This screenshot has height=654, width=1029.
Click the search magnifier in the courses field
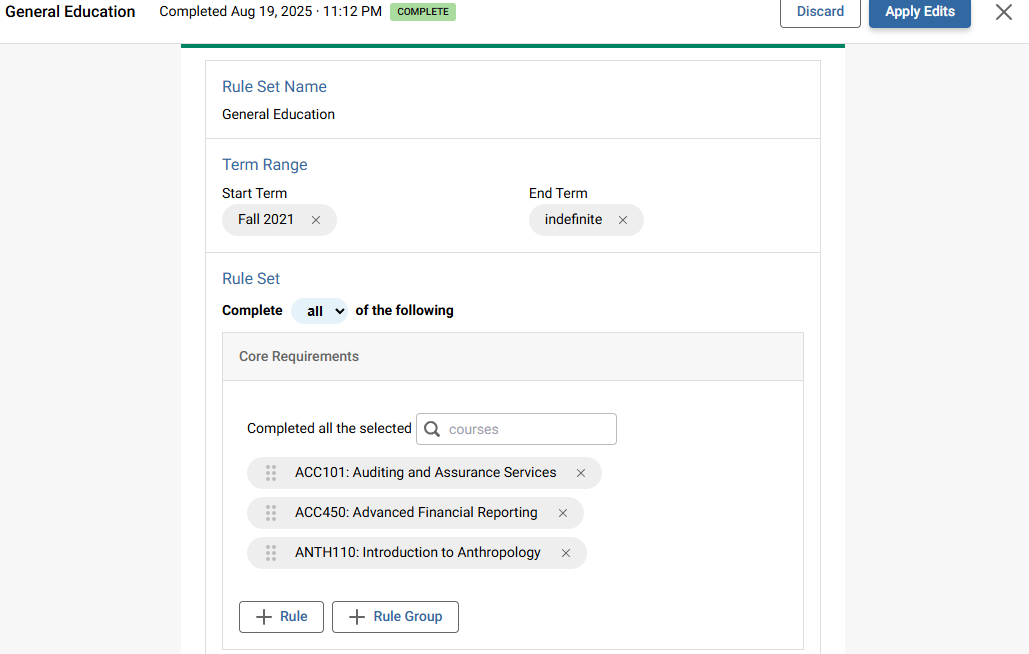[431, 428]
